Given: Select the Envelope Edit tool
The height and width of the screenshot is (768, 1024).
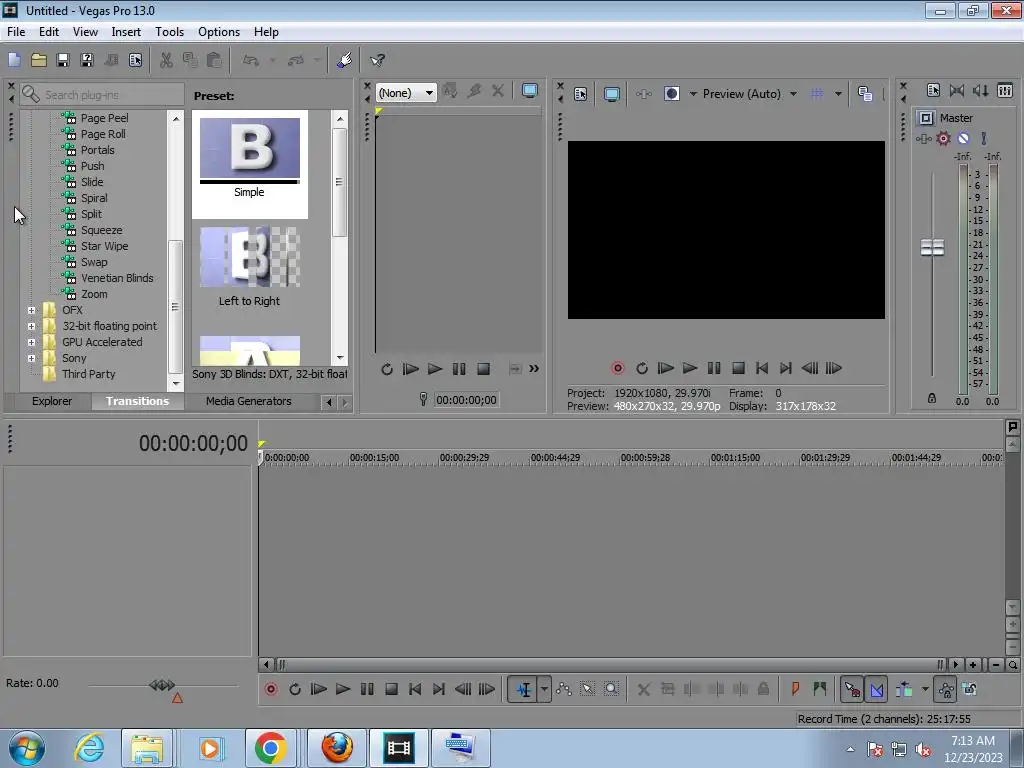Looking at the screenshot, I should pyautogui.click(x=564, y=689).
